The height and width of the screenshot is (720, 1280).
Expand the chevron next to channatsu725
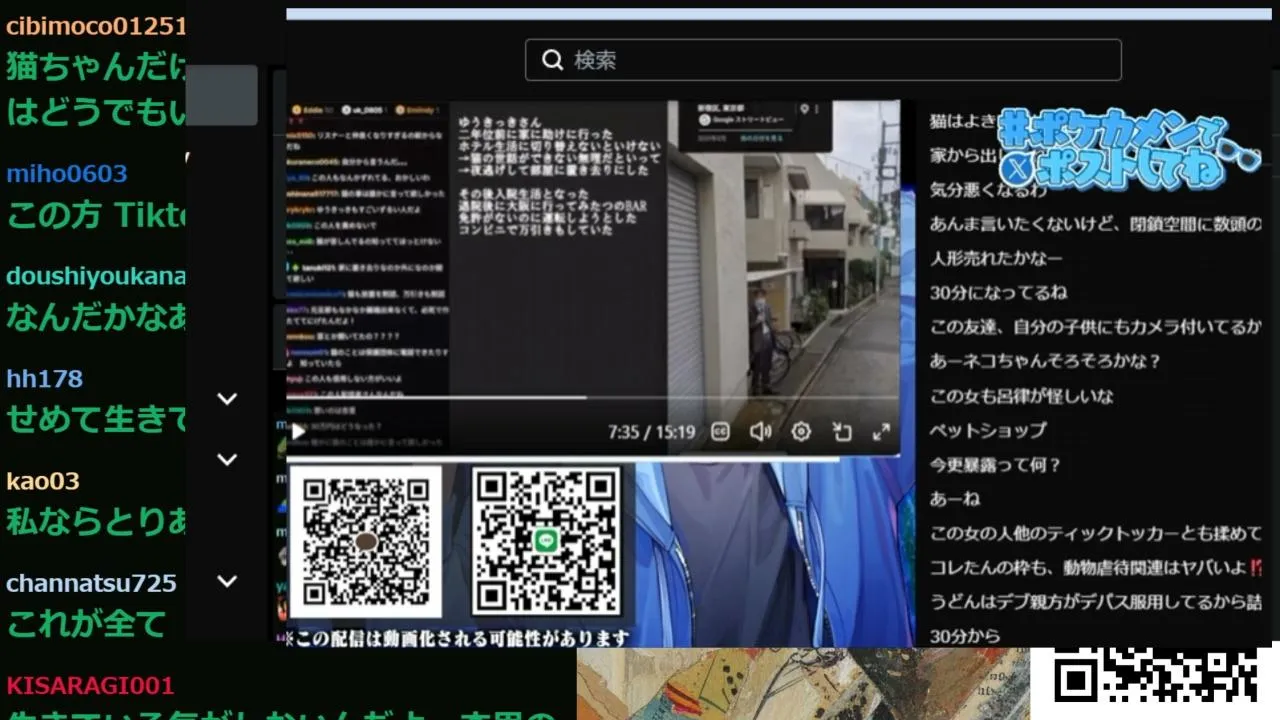click(x=228, y=581)
